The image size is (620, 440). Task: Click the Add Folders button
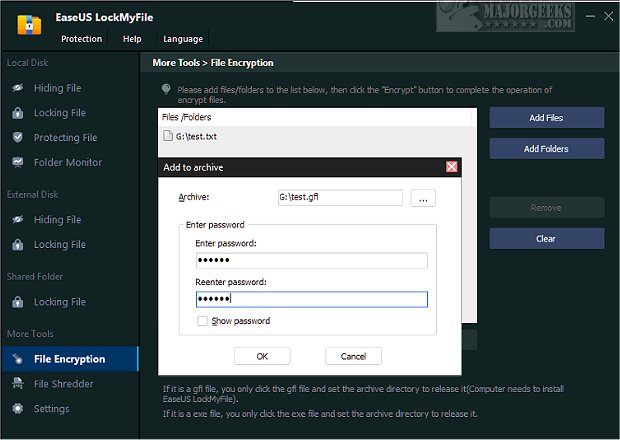pos(547,149)
